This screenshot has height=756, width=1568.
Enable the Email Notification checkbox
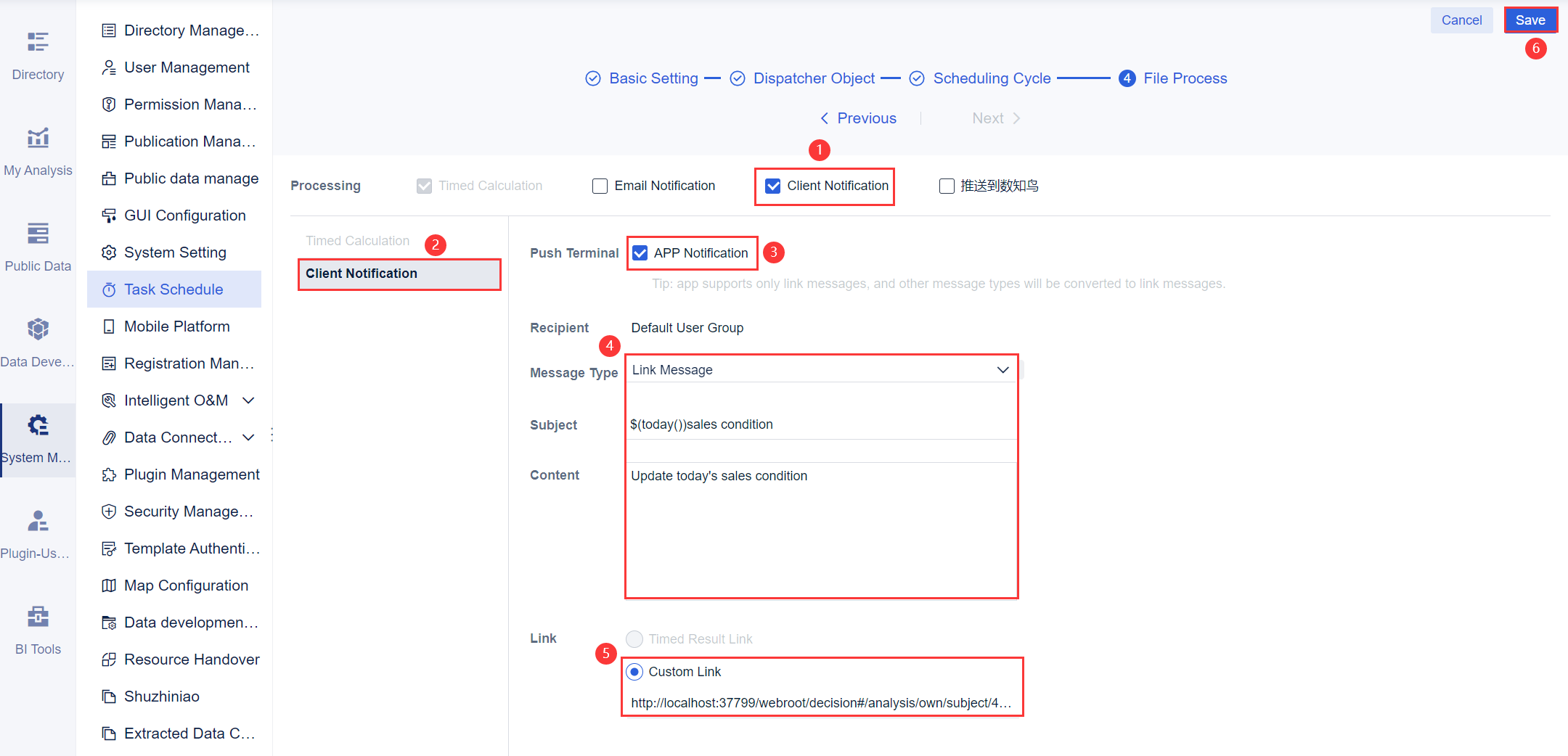pyautogui.click(x=600, y=186)
